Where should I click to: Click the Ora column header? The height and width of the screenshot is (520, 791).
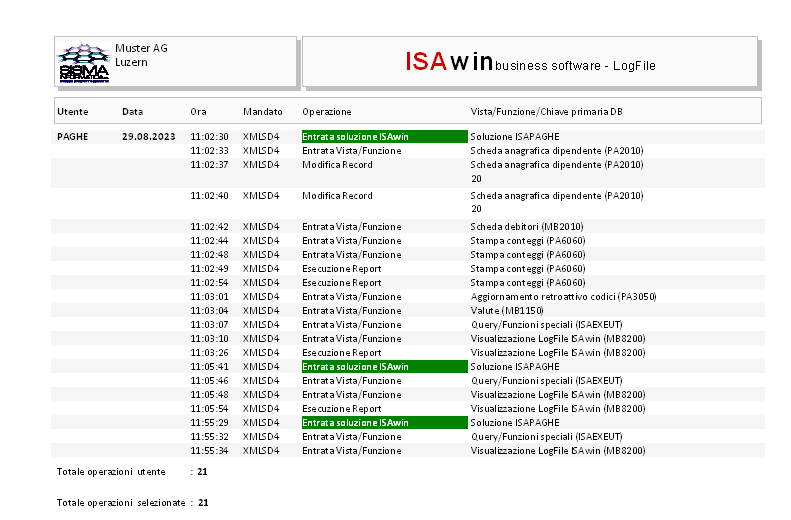click(x=198, y=111)
